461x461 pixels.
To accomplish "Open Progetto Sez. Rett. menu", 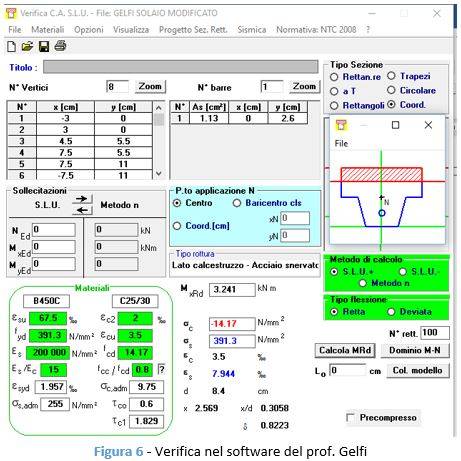I will 193,30.
